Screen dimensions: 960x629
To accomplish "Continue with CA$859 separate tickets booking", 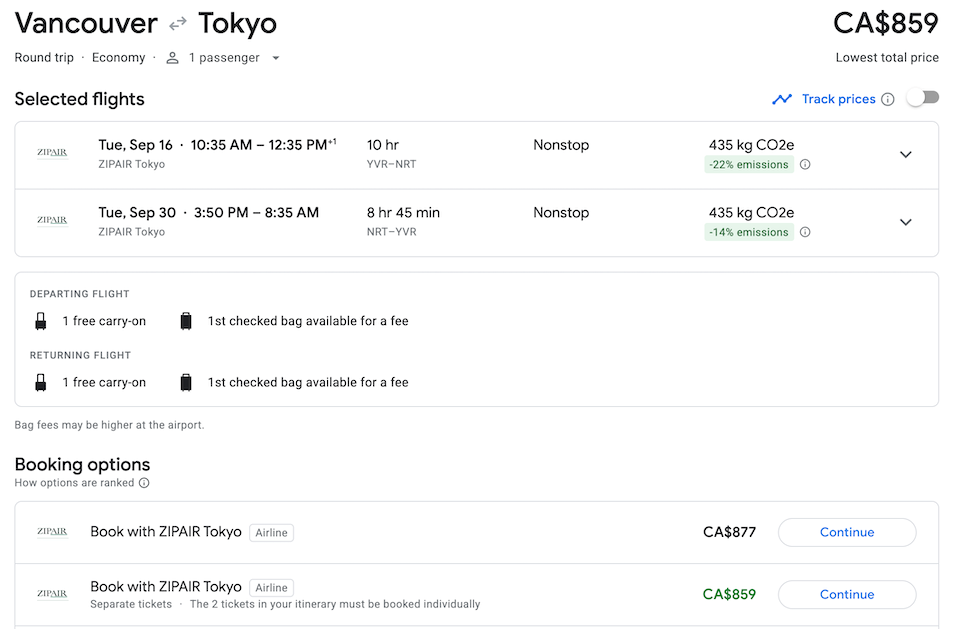I will click(847, 594).
